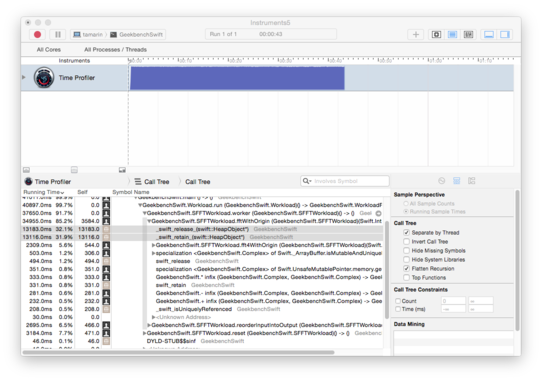The image size is (542, 381).
Task: Select the All Sample Counts radio
Action: tap(406, 203)
